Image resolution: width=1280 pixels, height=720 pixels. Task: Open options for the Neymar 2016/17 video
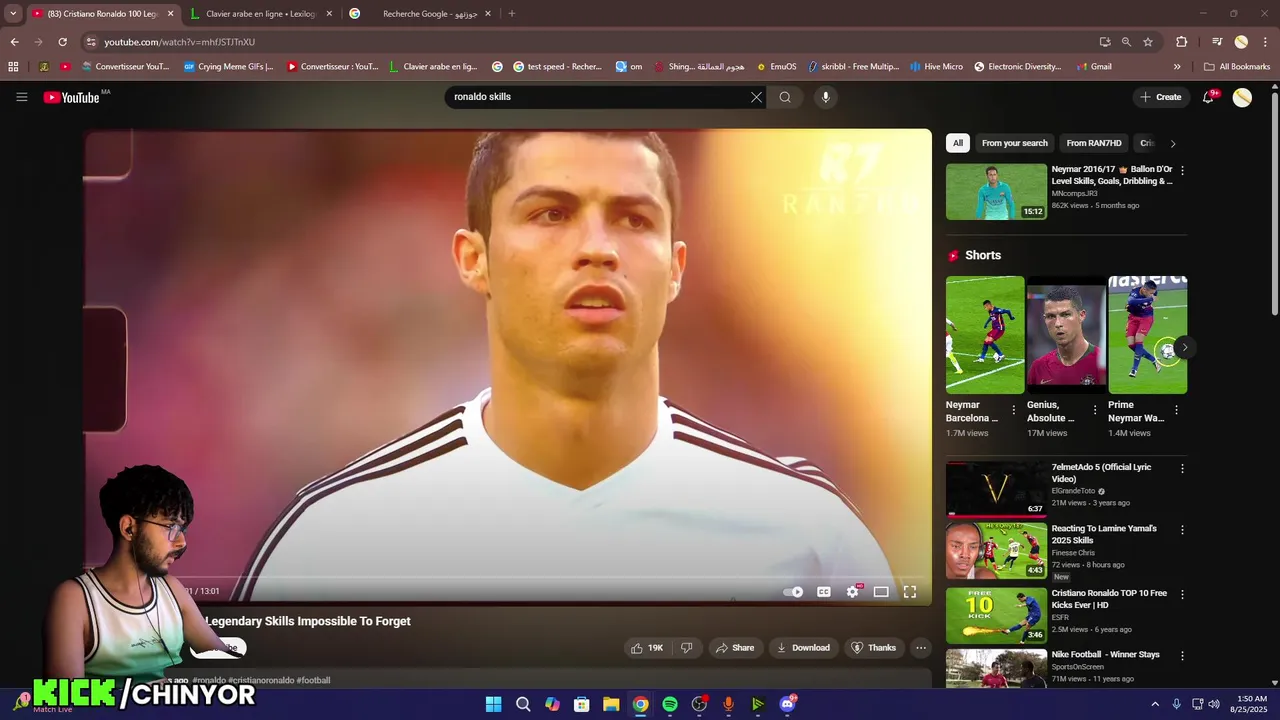(1182, 171)
